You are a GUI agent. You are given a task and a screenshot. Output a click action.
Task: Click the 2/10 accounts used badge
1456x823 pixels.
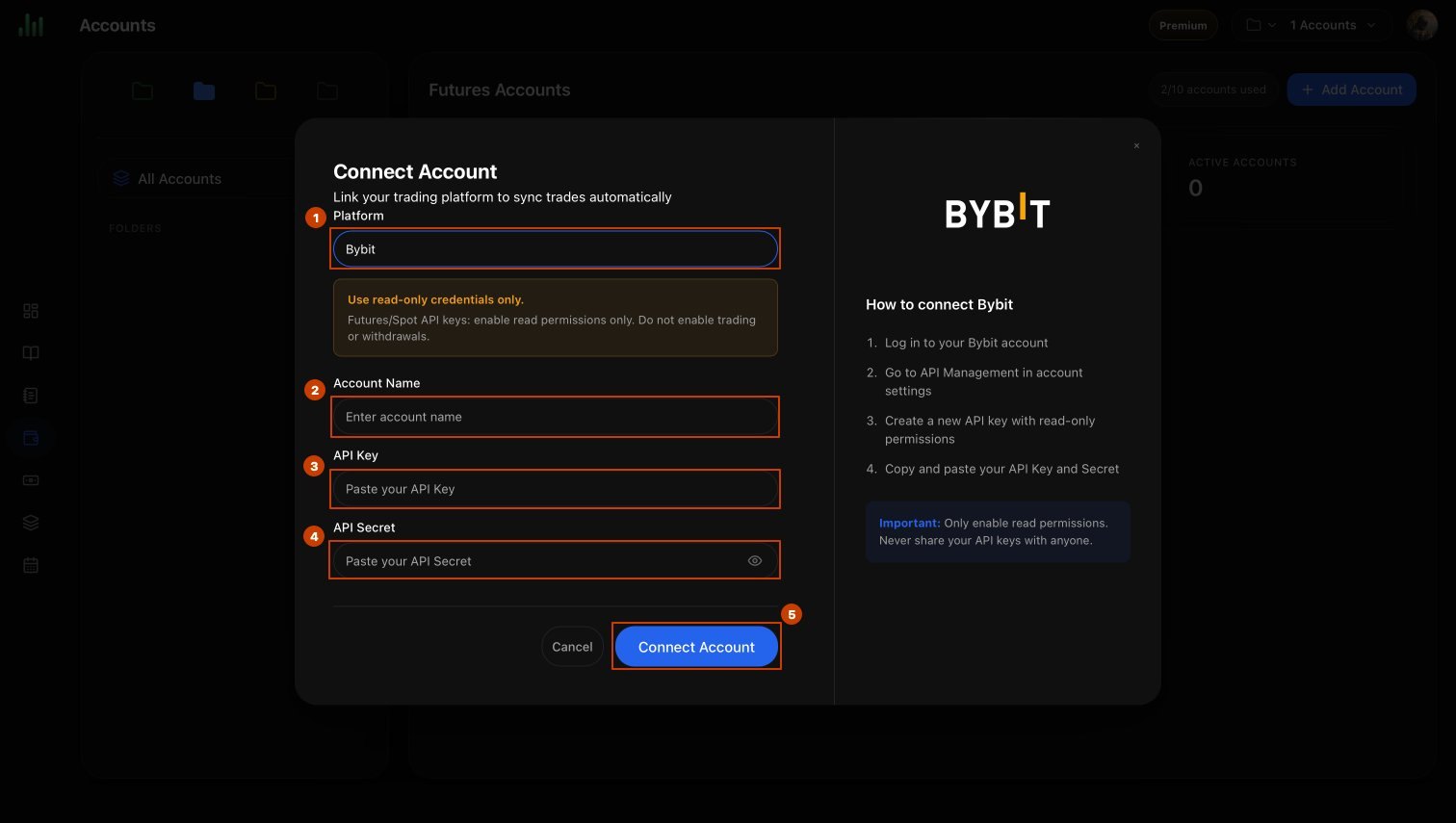1212,90
